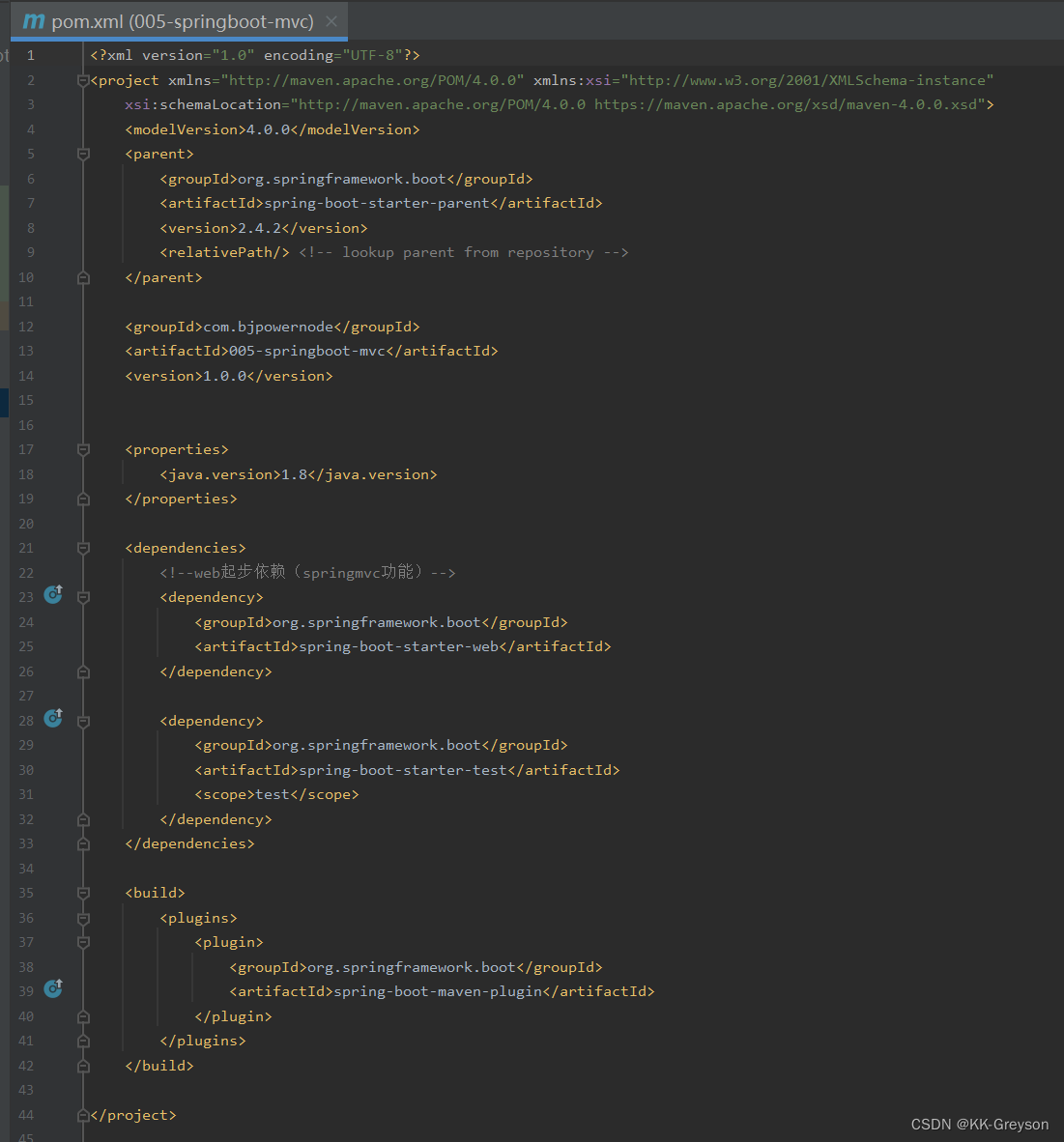Collapse the parent block fold on line 5
Viewport: 1064px width, 1142px height.
click(x=83, y=154)
